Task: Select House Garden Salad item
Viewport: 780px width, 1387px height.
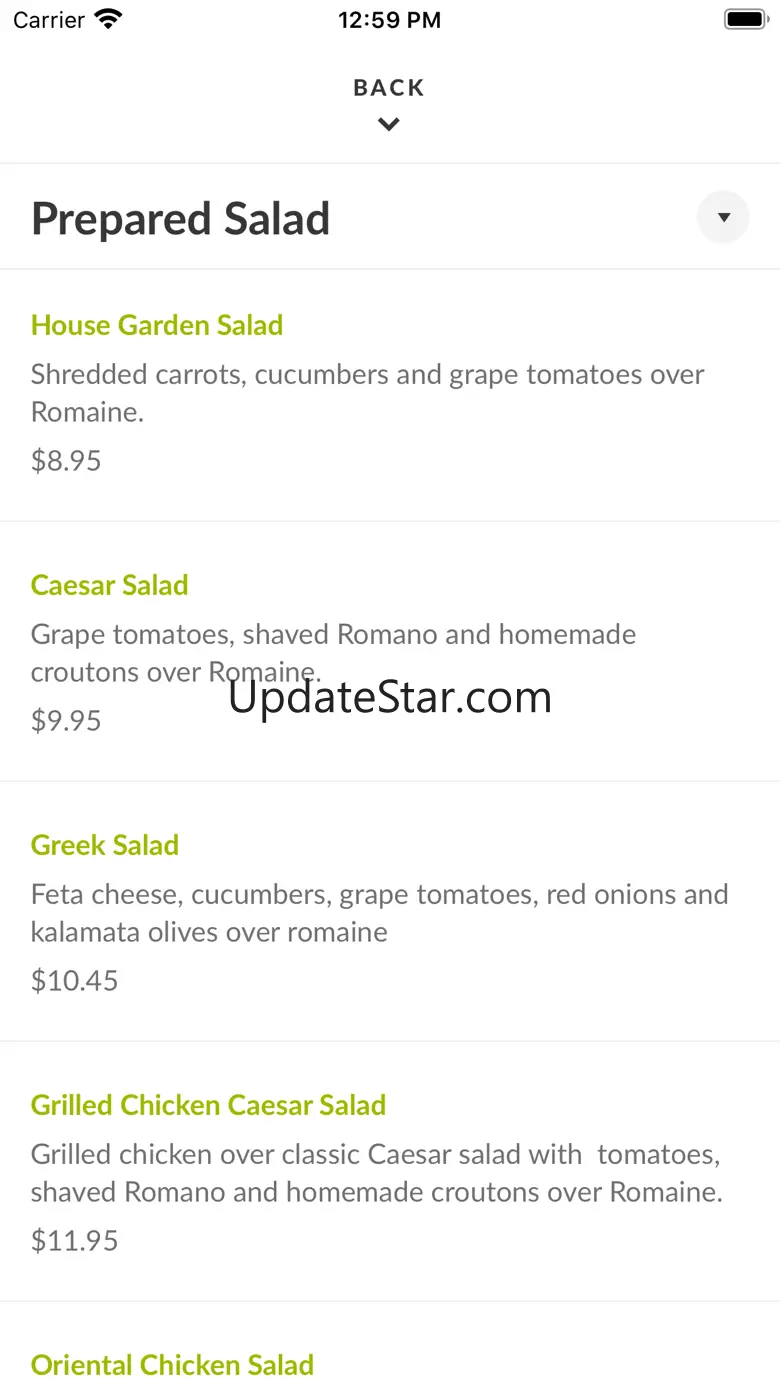Action: pyautogui.click(x=157, y=325)
